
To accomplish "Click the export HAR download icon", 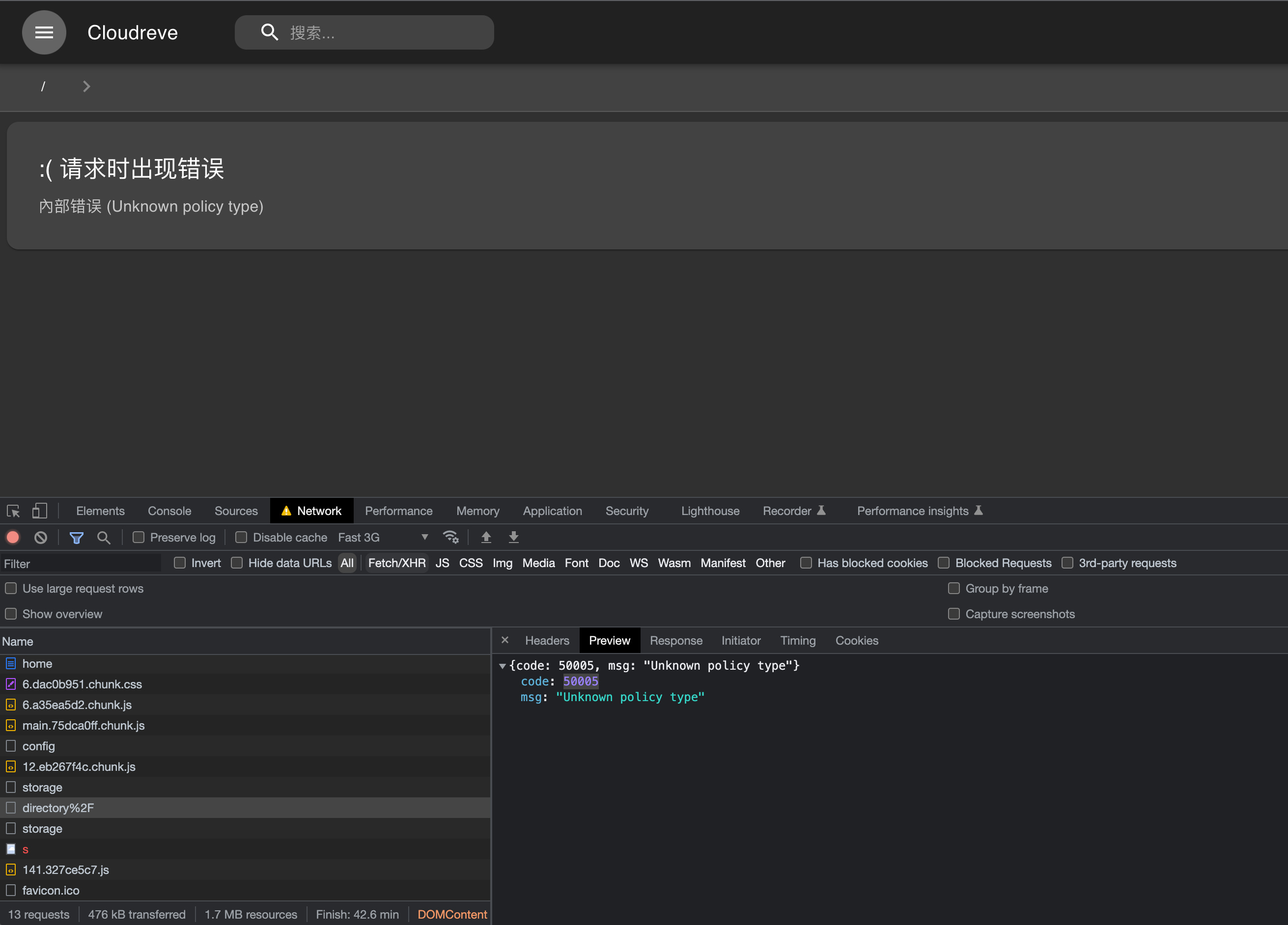I will point(513,537).
